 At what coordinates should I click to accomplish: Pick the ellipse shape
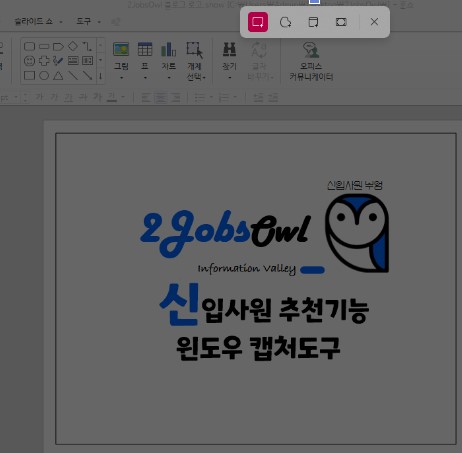[x=44, y=75]
